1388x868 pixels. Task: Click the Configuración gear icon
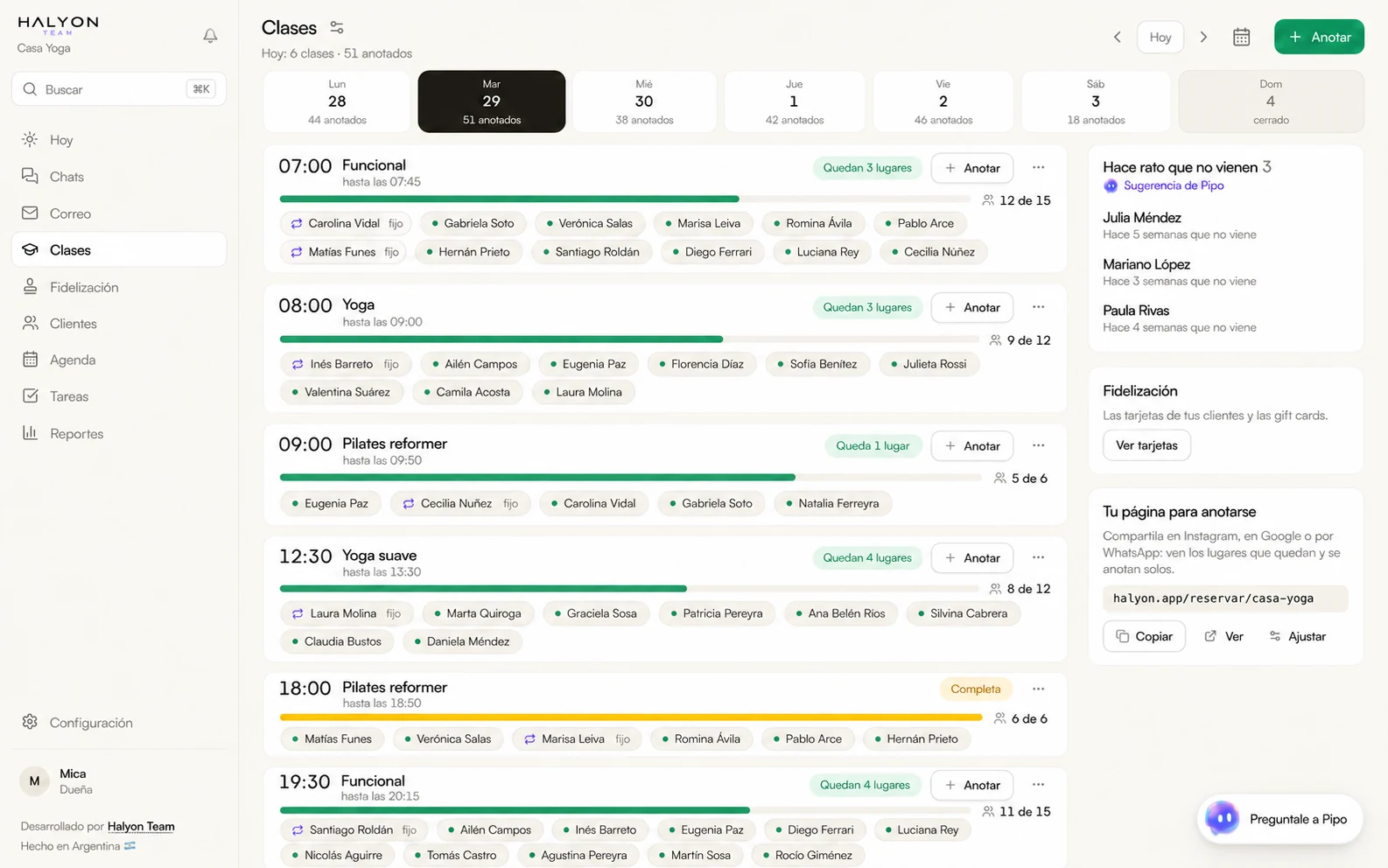click(30, 722)
